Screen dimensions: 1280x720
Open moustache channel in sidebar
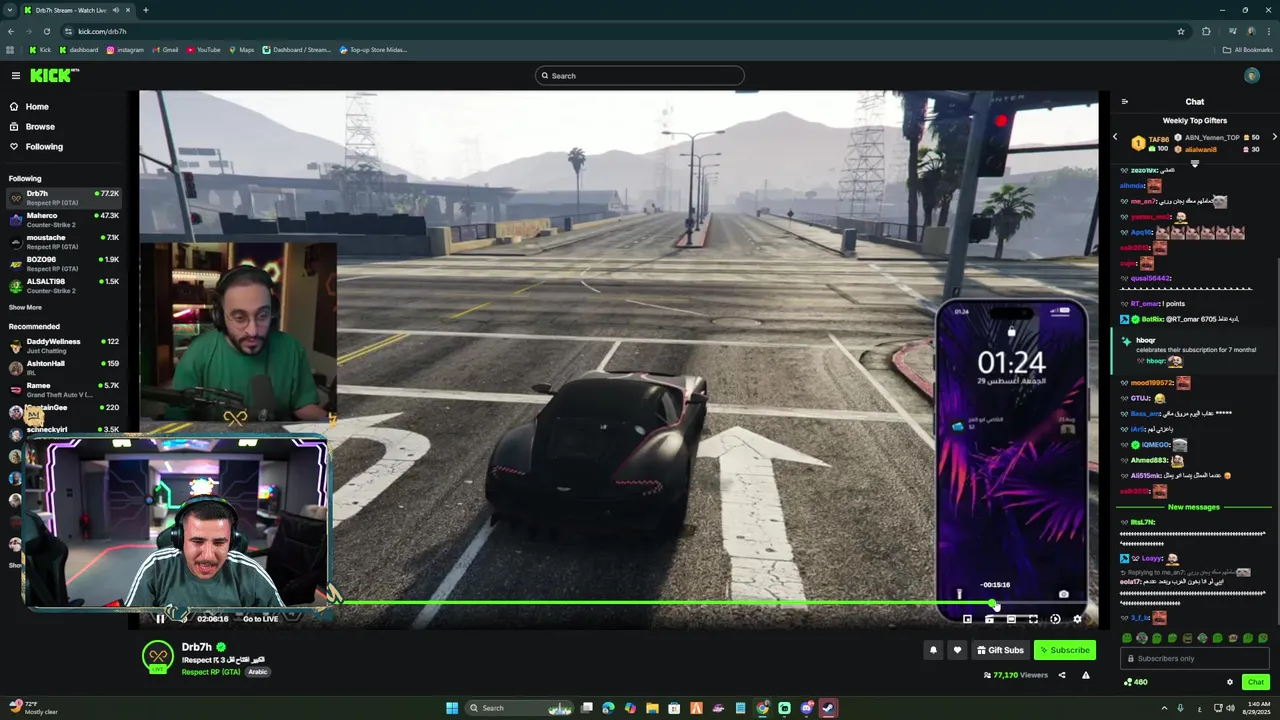64,241
